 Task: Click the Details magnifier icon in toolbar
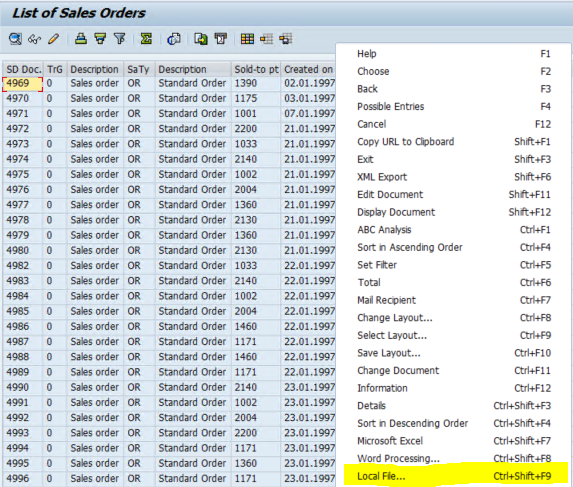coord(15,38)
